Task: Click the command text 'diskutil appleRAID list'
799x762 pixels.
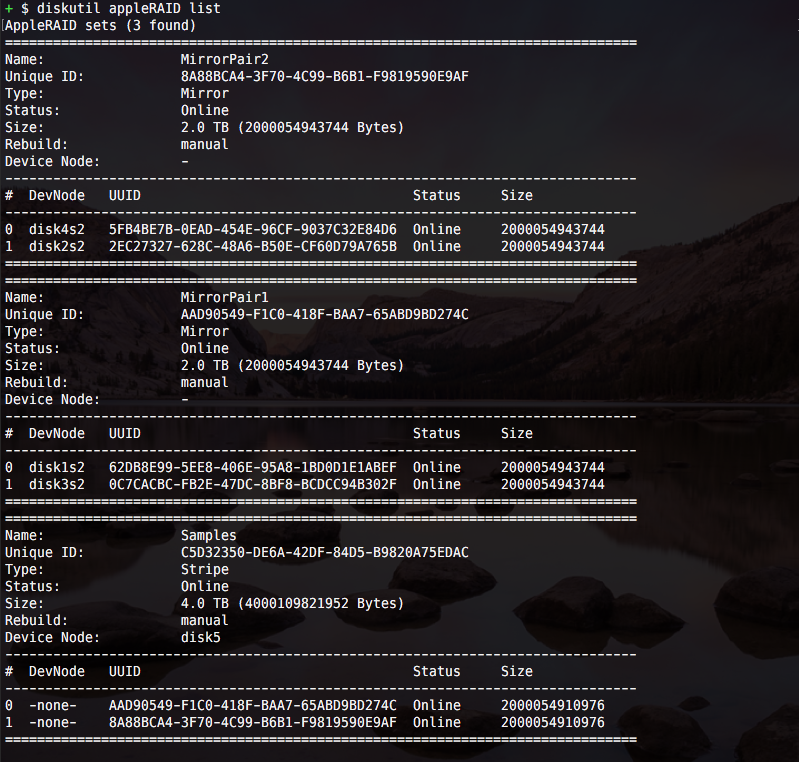Action: pos(128,9)
